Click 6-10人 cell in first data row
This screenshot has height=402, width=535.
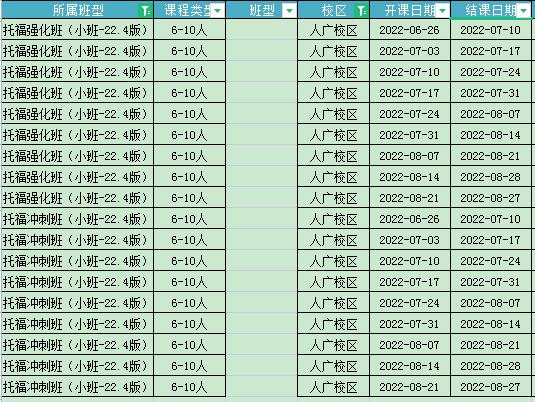click(189, 30)
